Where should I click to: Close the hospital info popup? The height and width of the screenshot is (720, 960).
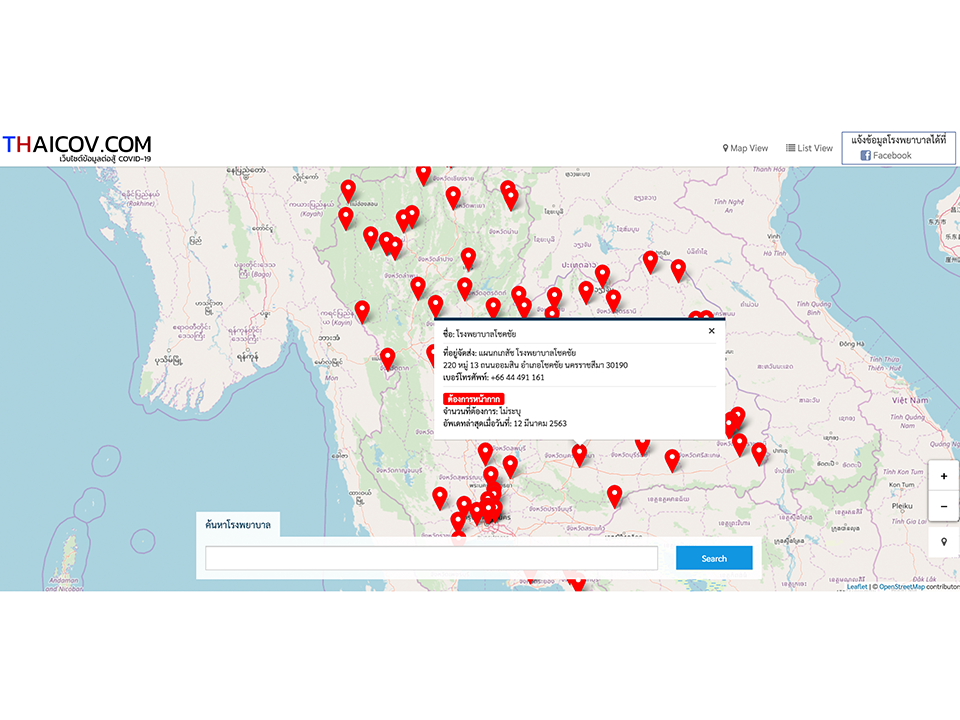click(x=711, y=331)
